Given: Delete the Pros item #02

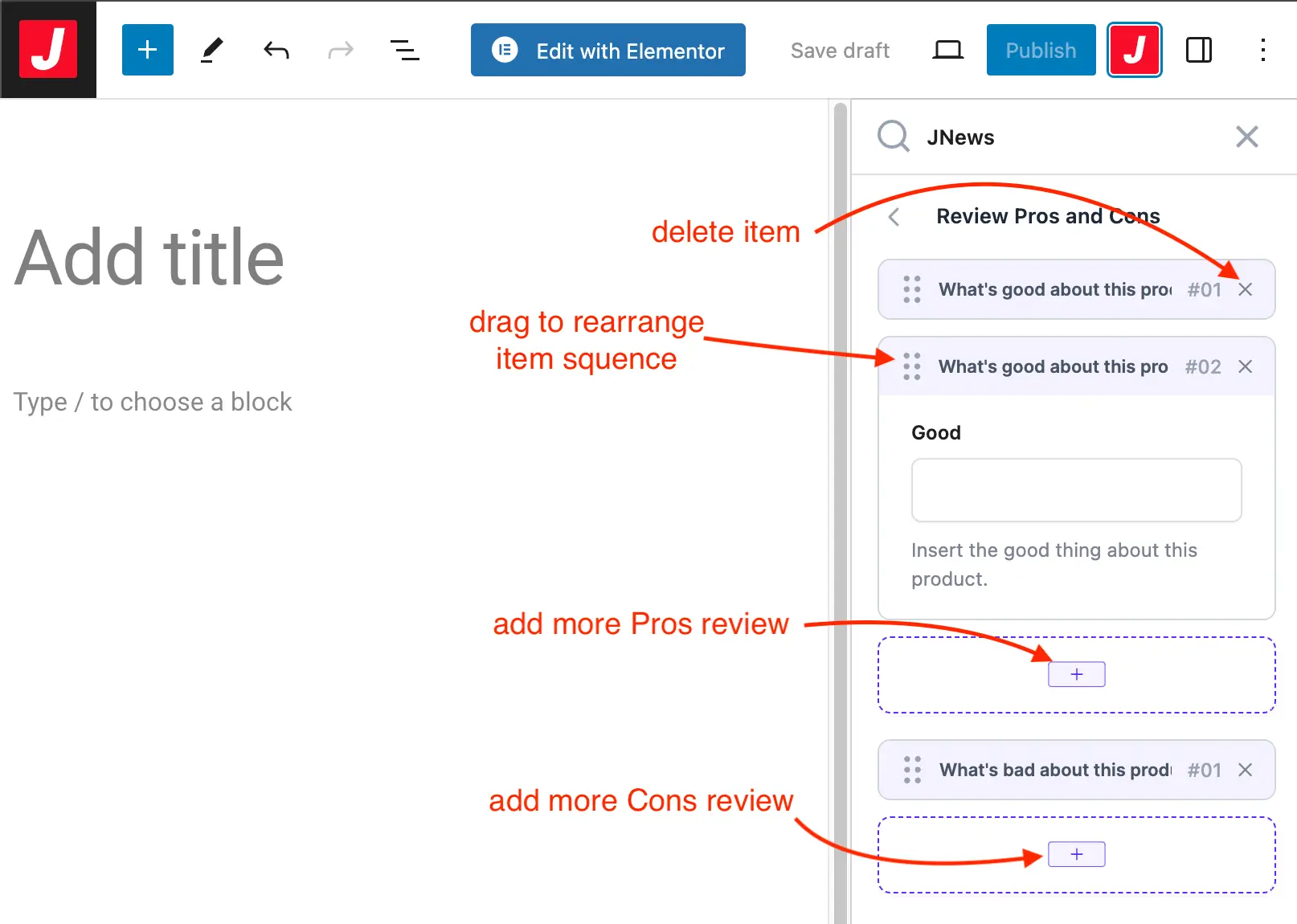Looking at the screenshot, I should point(1245,366).
